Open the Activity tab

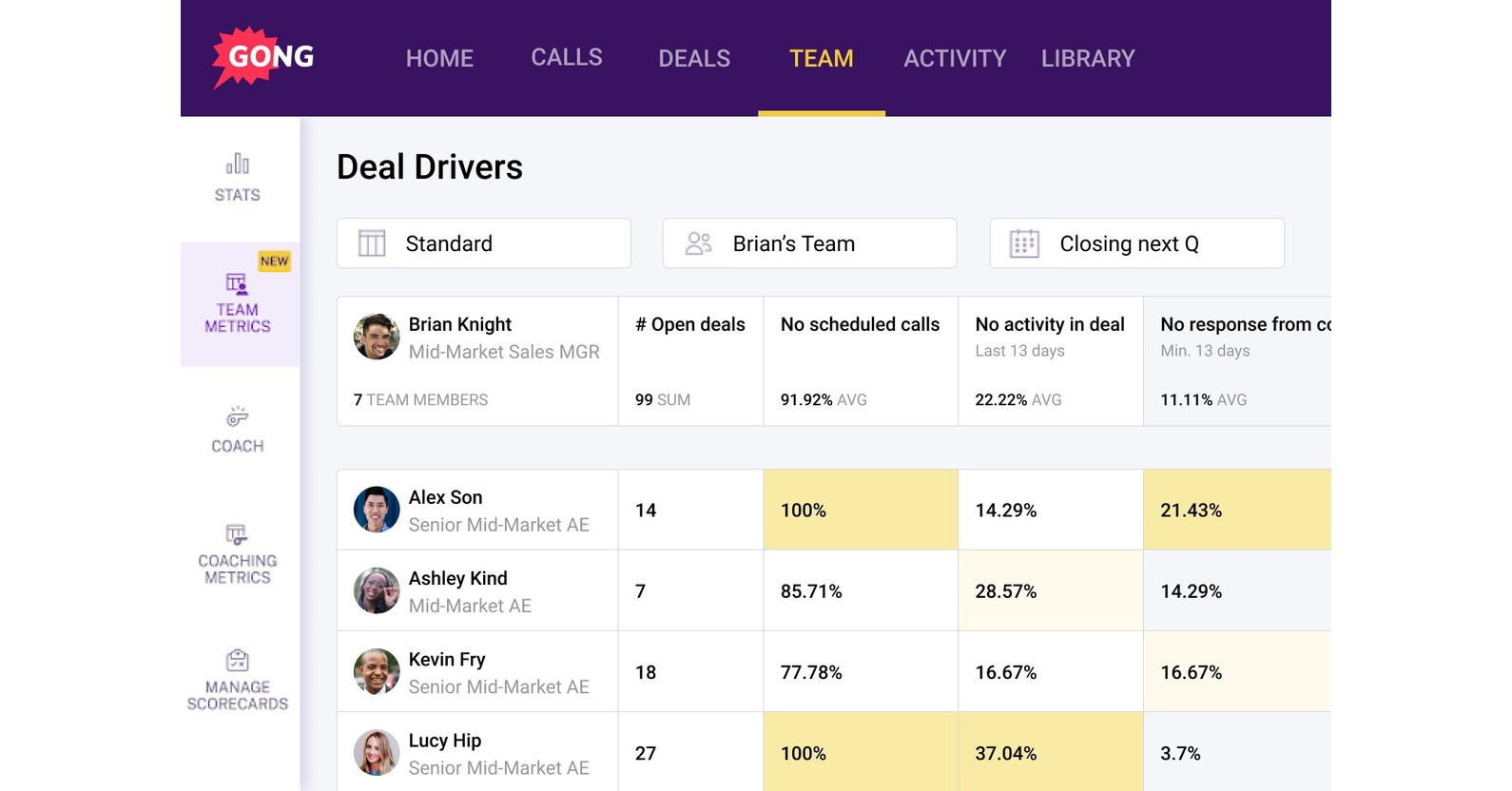tap(955, 58)
